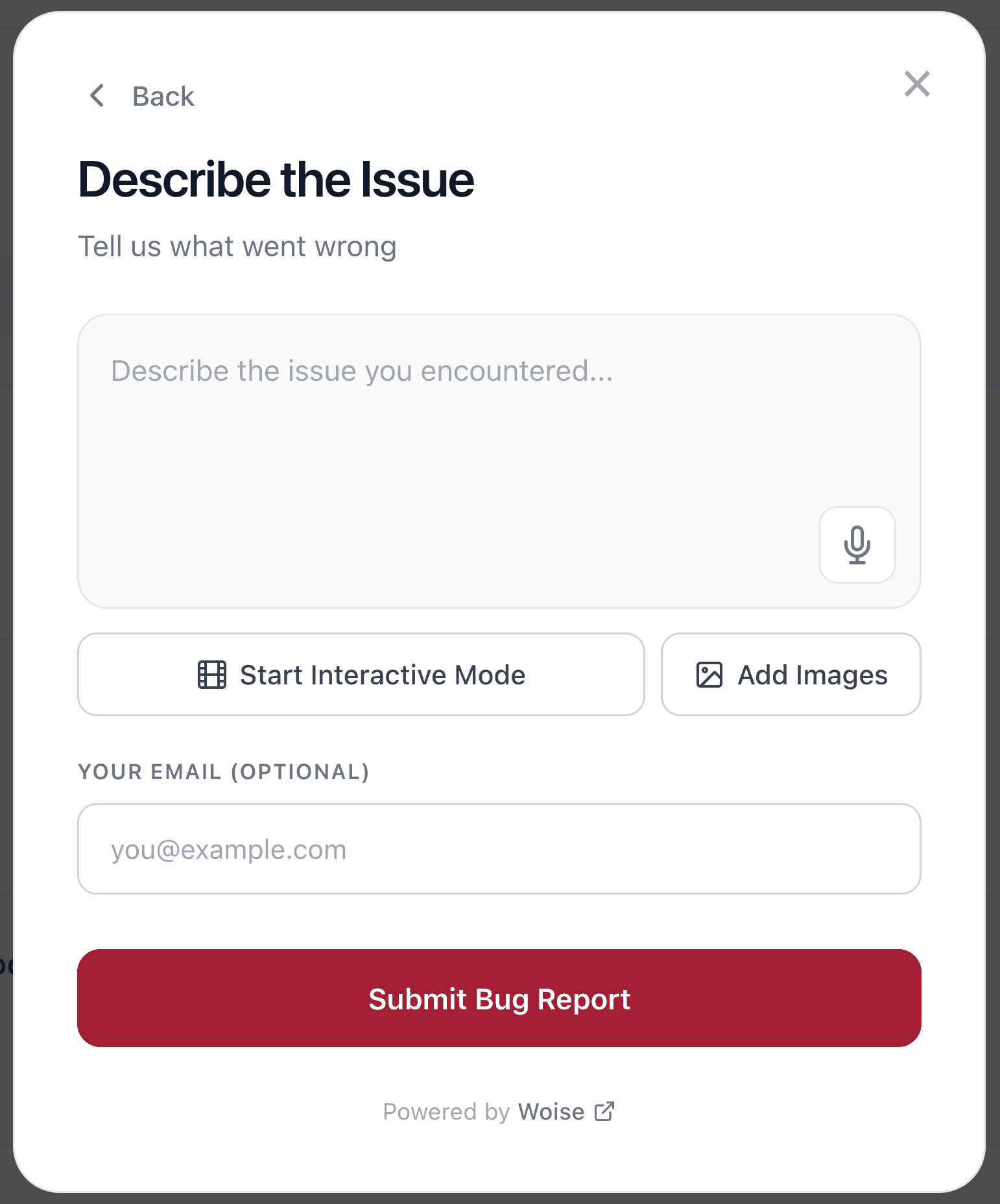Open the Woise website link

[550, 1111]
